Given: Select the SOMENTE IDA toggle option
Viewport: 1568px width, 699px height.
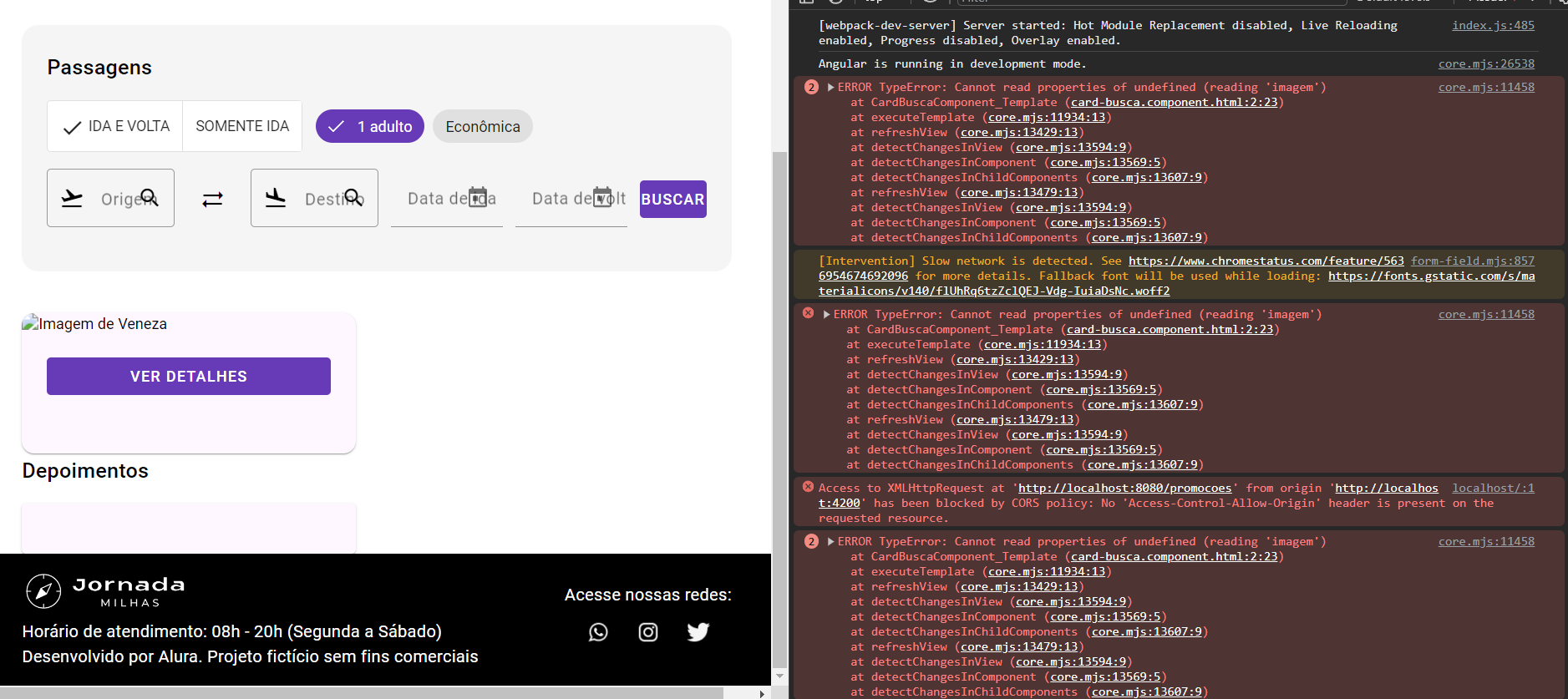Looking at the screenshot, I should coord(242,126).
